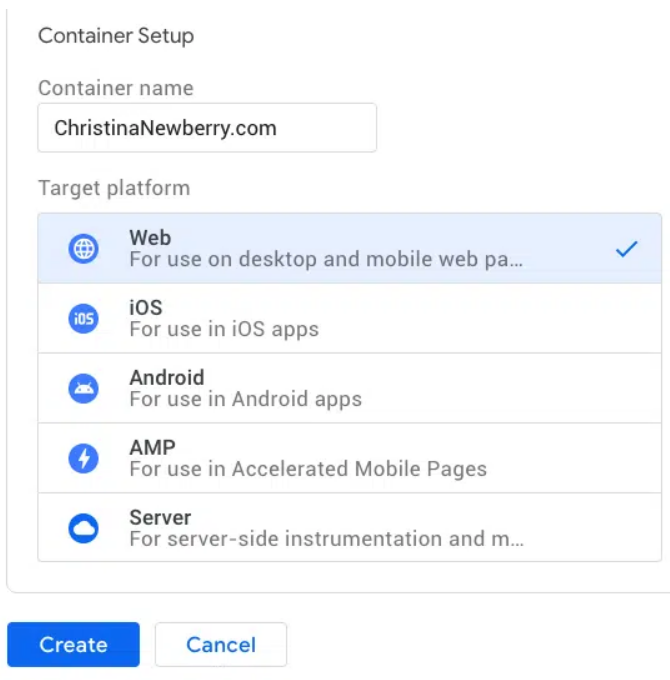Focus the Container name input field
Image resolution: width=670 pixels, height=680 pixels.
[x=207, y=128]
